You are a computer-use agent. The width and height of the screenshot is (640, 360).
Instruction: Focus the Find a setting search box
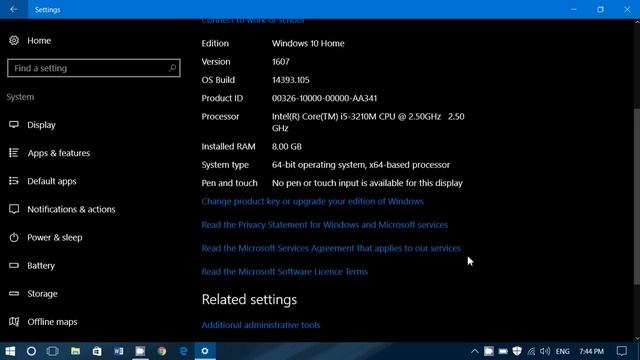[93, 68]
